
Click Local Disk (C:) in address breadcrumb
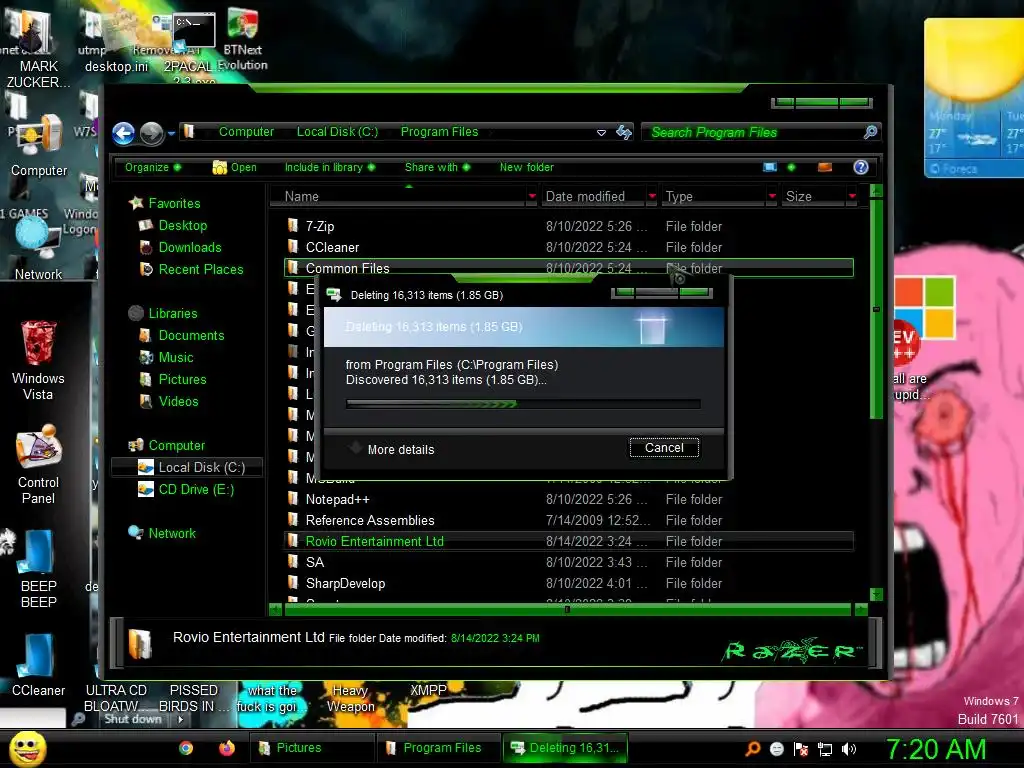[x=337, y=132]
